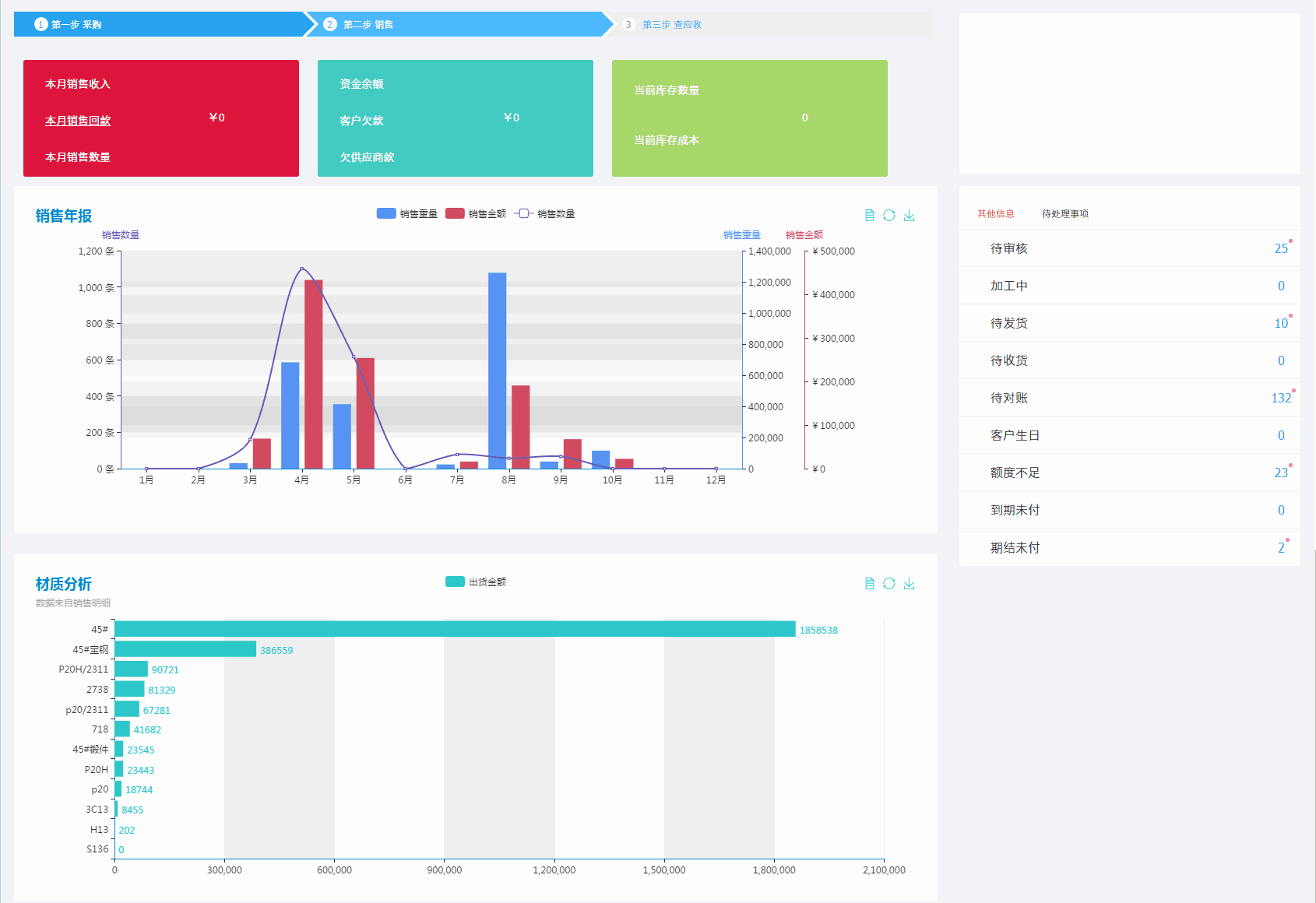Click step 1 circle icon for 采购
This screenshot has width=1316, height=903.
click(x=41, y=25)
